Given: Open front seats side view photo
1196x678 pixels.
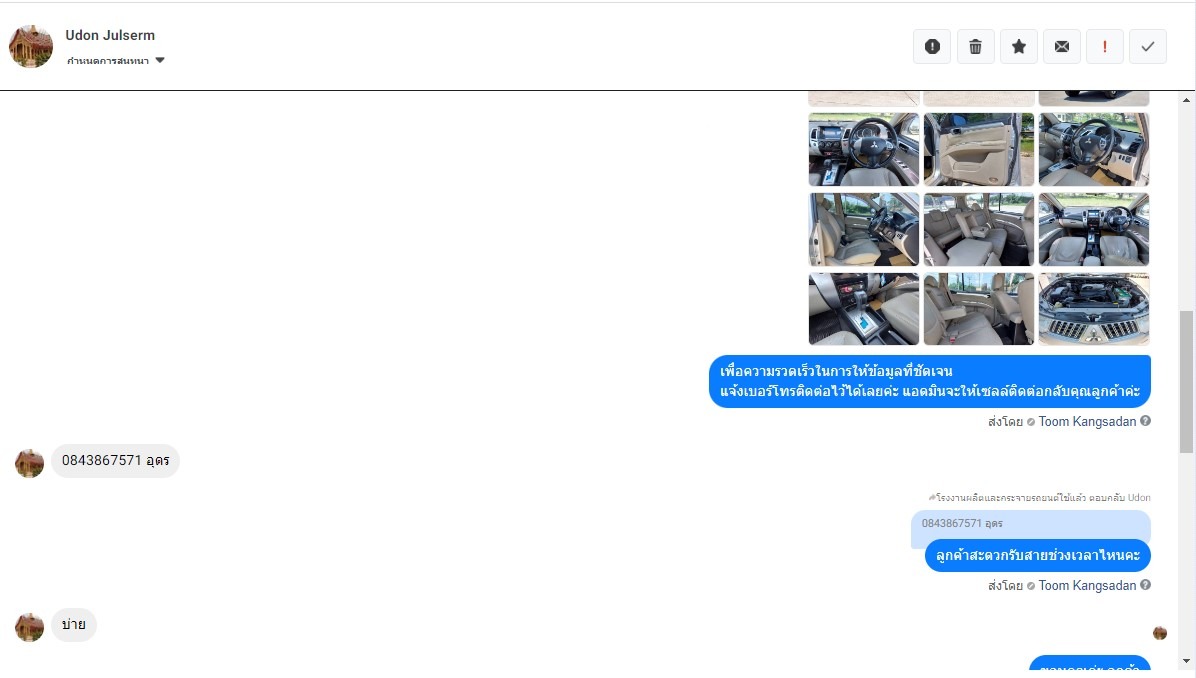Looking at the screenshot, I should 863,230.
